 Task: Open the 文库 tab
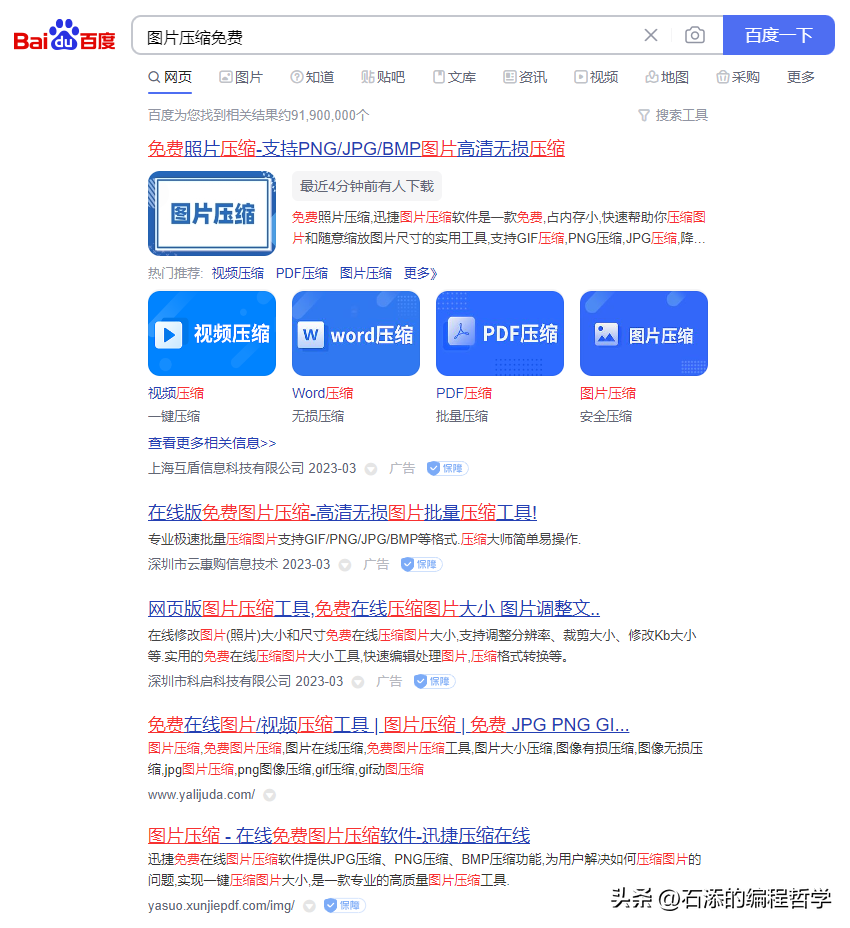point(454,78)
